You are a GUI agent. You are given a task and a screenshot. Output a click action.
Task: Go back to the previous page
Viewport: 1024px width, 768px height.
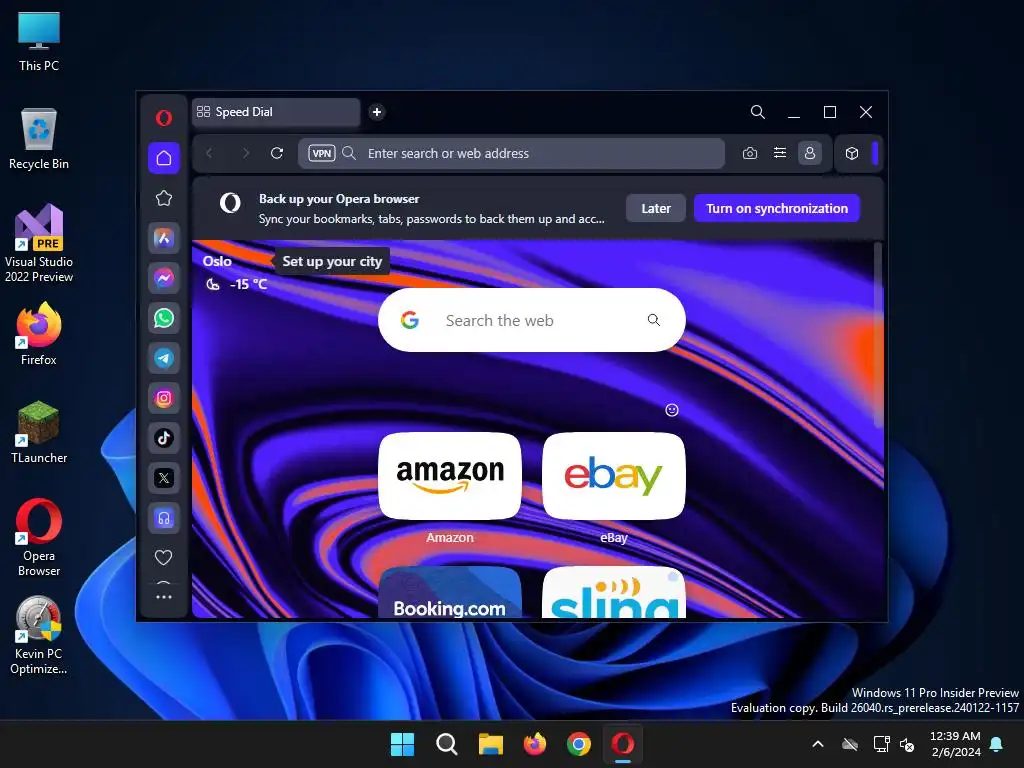[x=209, y=153]
